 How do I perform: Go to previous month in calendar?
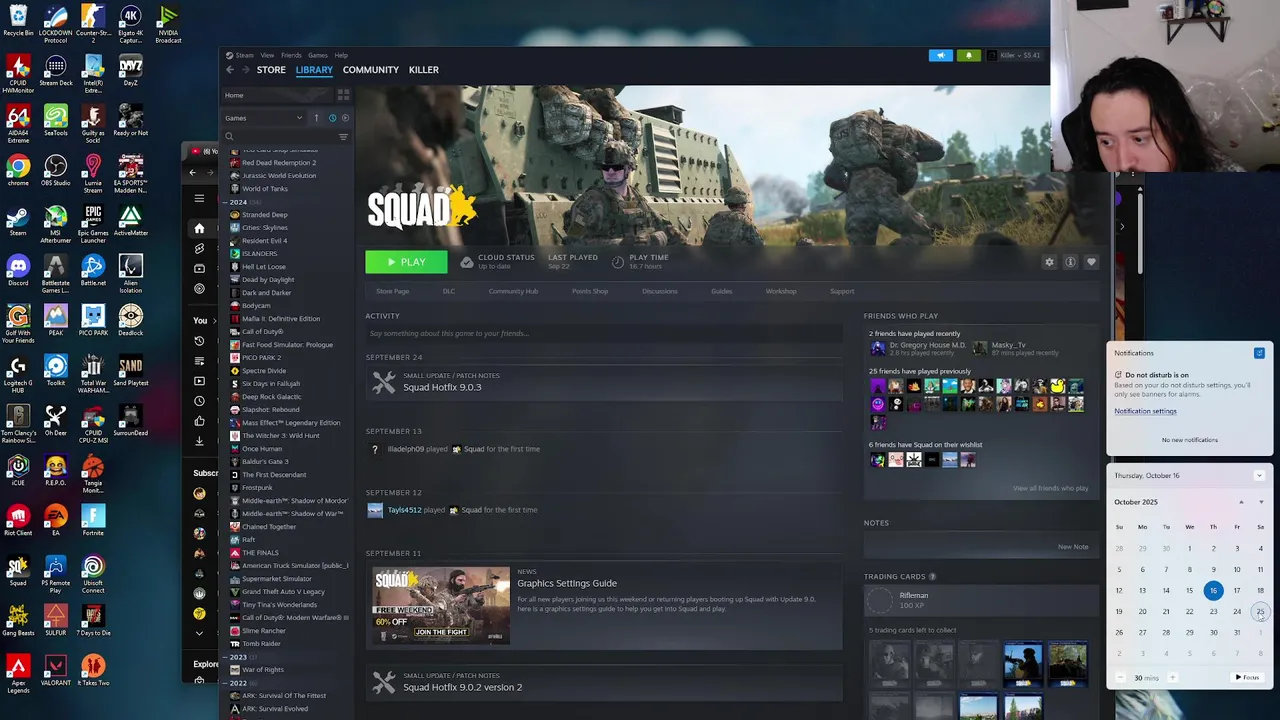coord(1241,502)
